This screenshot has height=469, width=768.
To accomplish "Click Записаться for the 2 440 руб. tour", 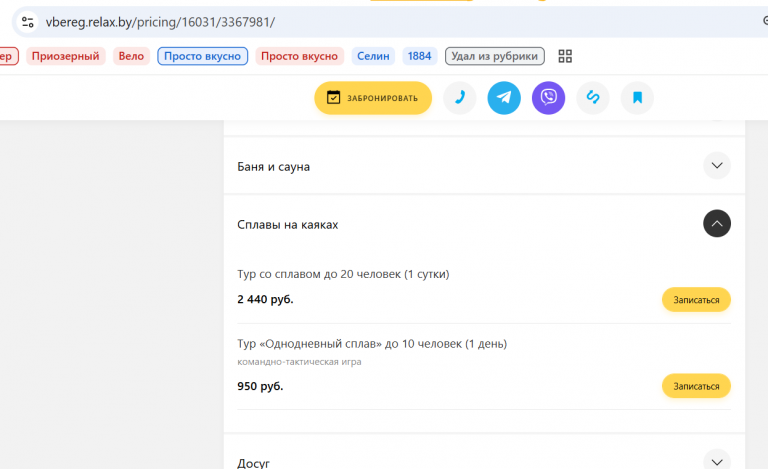I will (x=696, y=300).
